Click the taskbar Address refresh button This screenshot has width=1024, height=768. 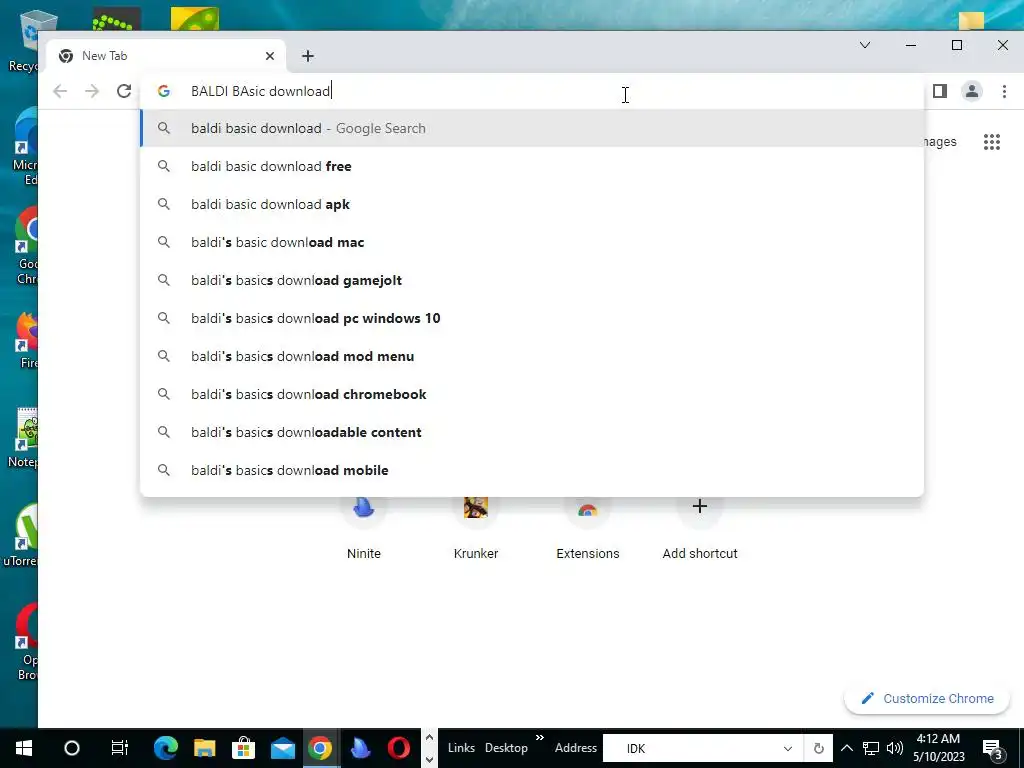click(x=818, y=749)
